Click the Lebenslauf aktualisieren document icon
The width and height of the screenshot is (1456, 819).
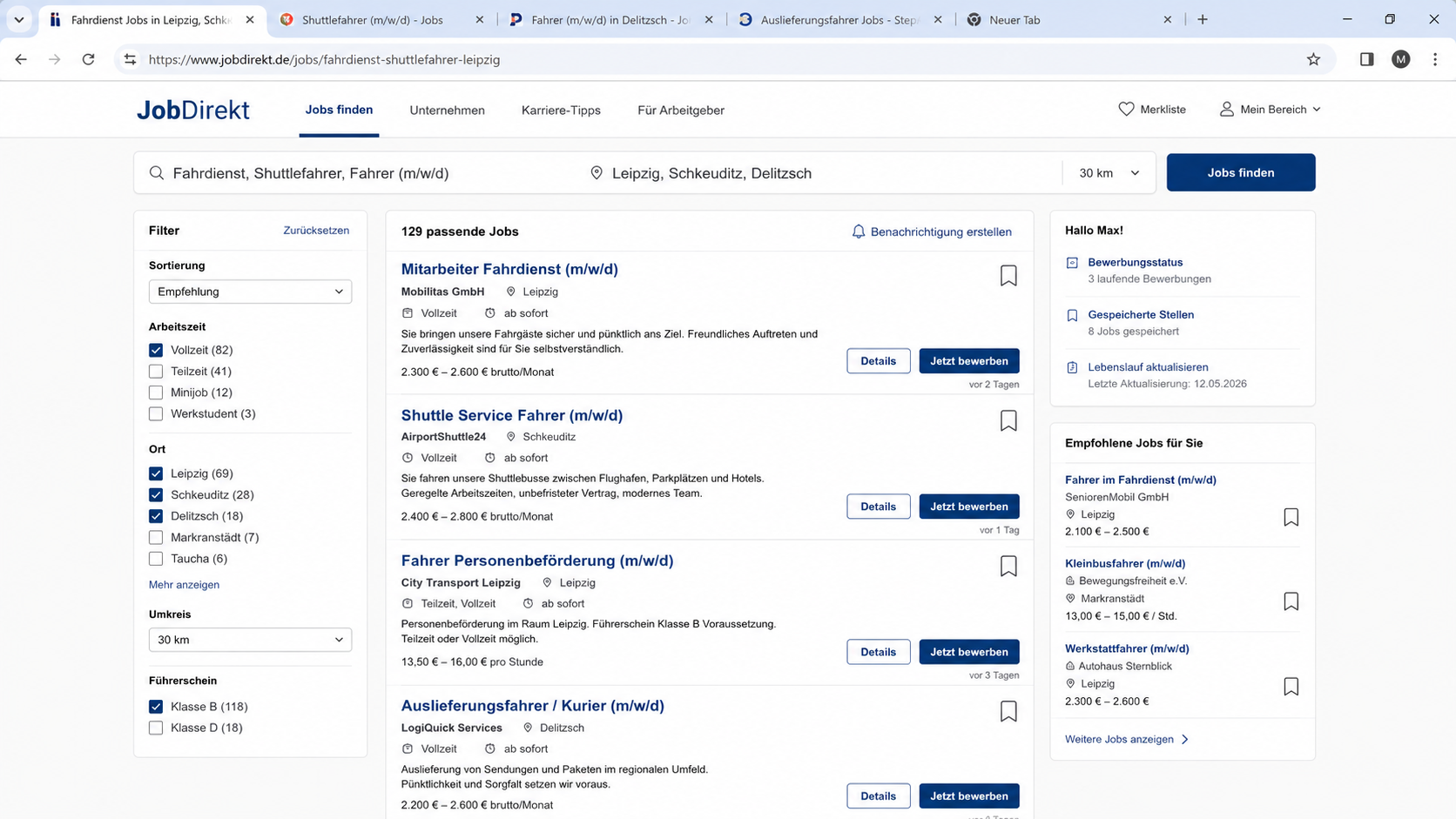pos(1072,367)
